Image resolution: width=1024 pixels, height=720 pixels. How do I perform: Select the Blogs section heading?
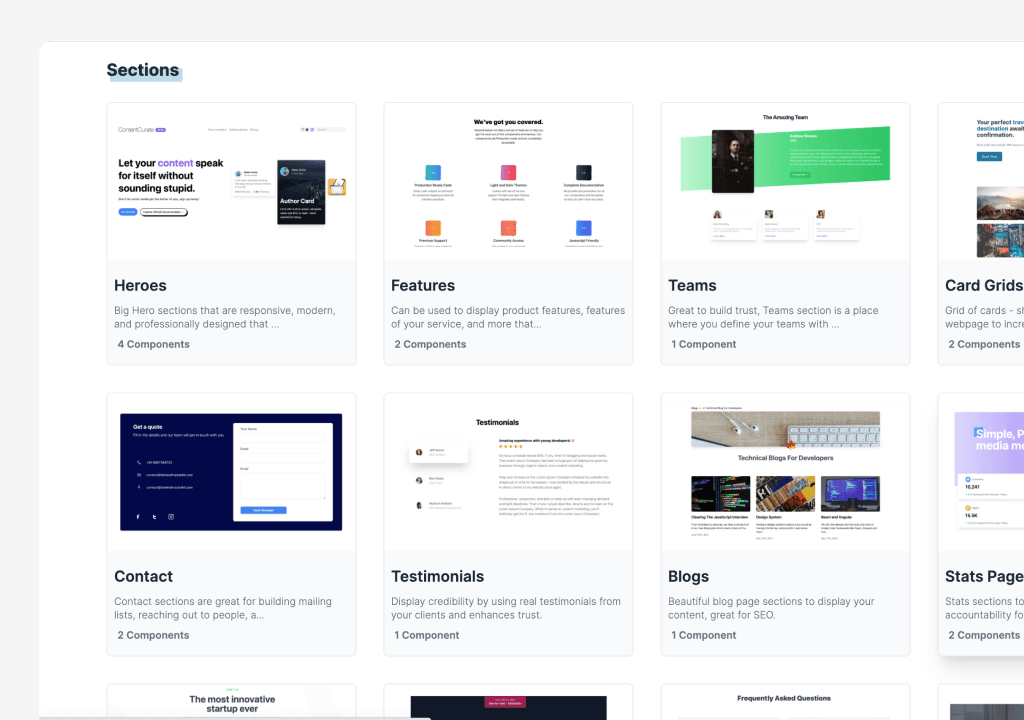[688, 577]
